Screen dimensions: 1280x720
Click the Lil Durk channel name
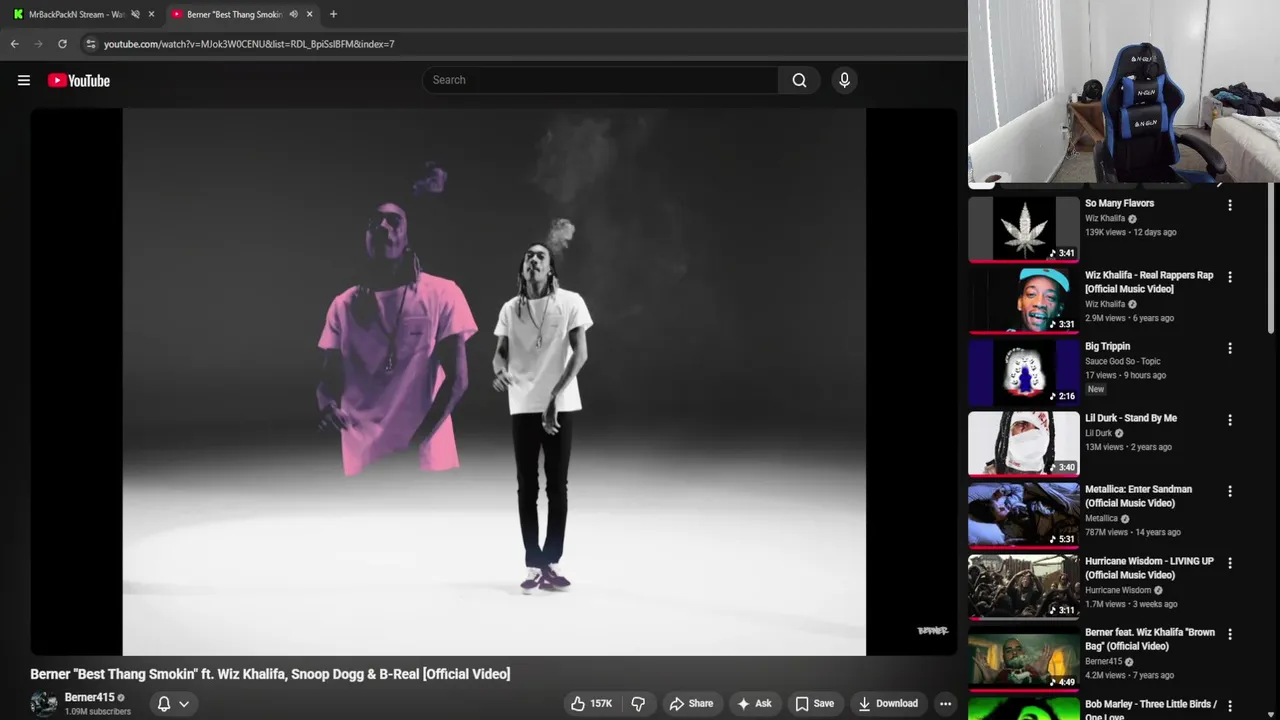pos(1098,433)
